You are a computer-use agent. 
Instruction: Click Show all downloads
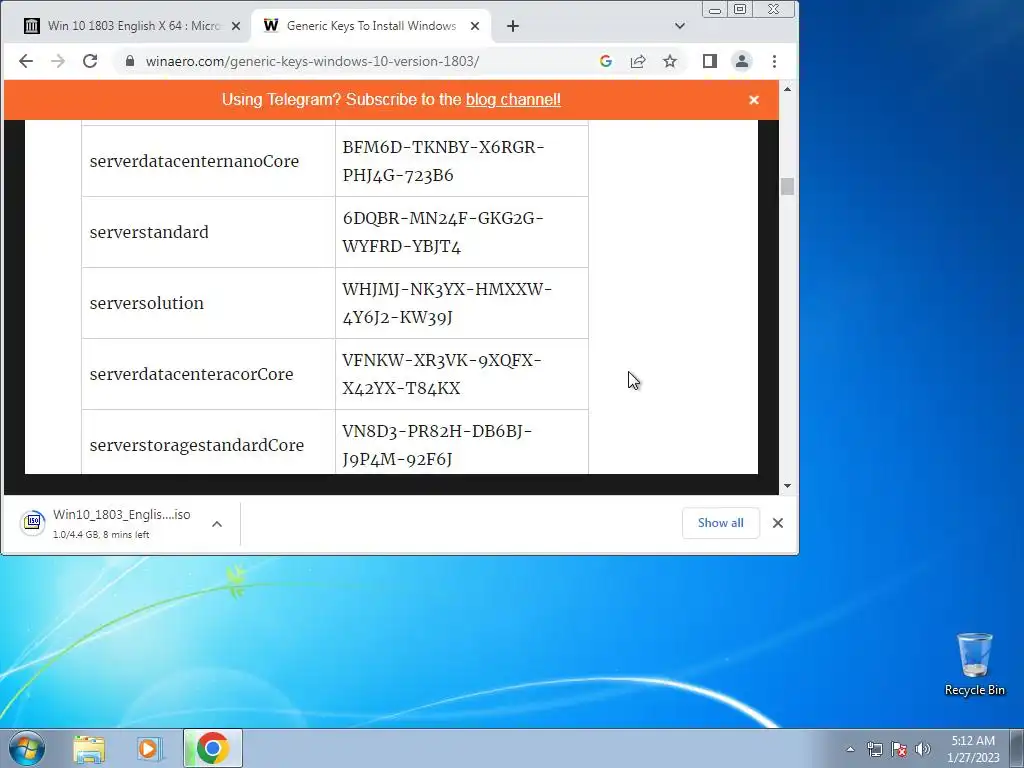click(x=720, y=523)
